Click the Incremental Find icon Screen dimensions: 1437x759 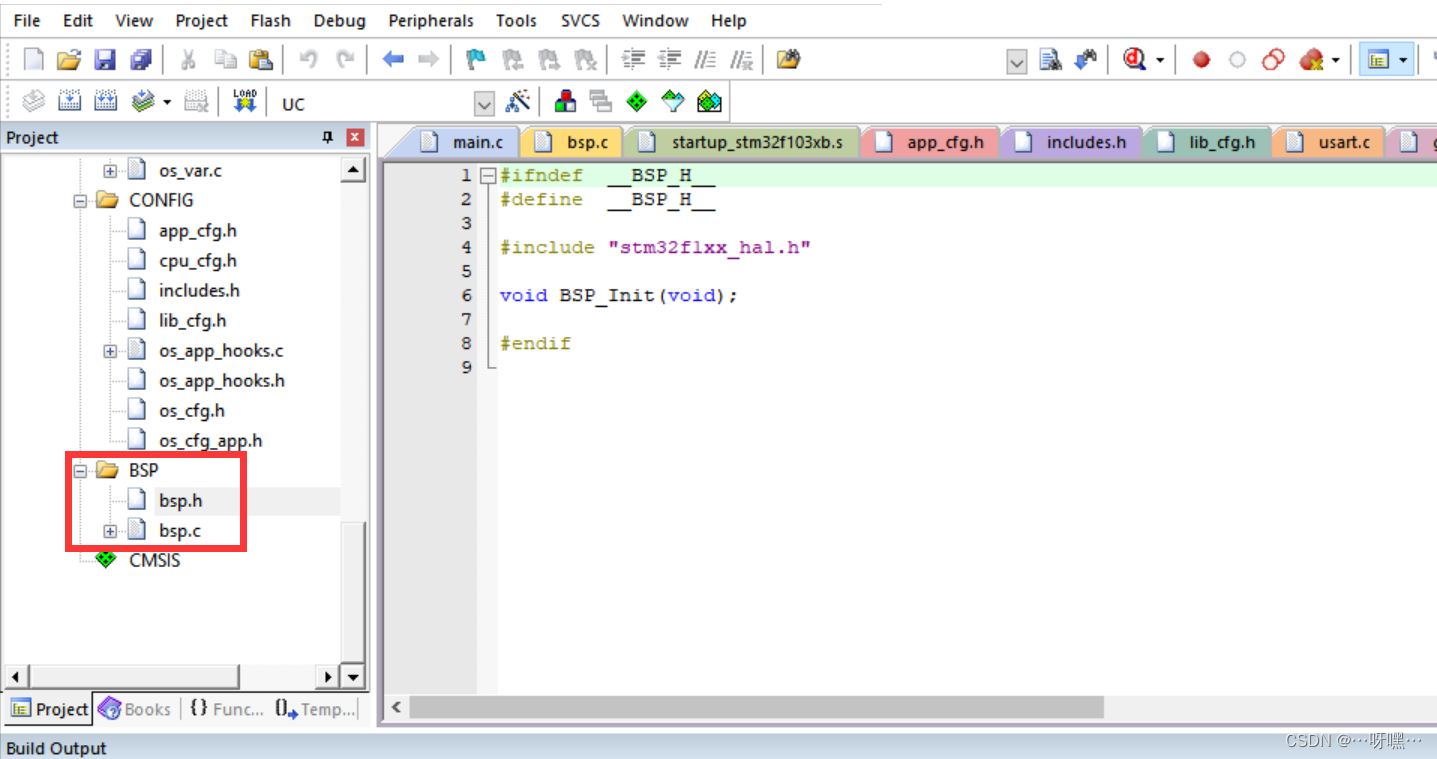coord(1086,60)
